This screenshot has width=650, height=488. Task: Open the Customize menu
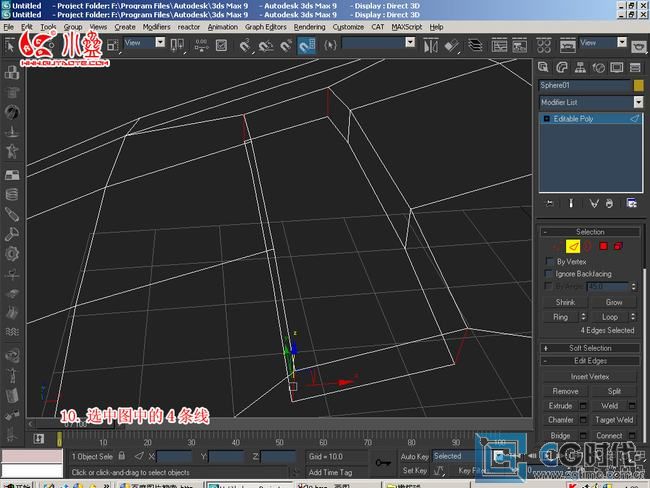[x=348, y=27]
